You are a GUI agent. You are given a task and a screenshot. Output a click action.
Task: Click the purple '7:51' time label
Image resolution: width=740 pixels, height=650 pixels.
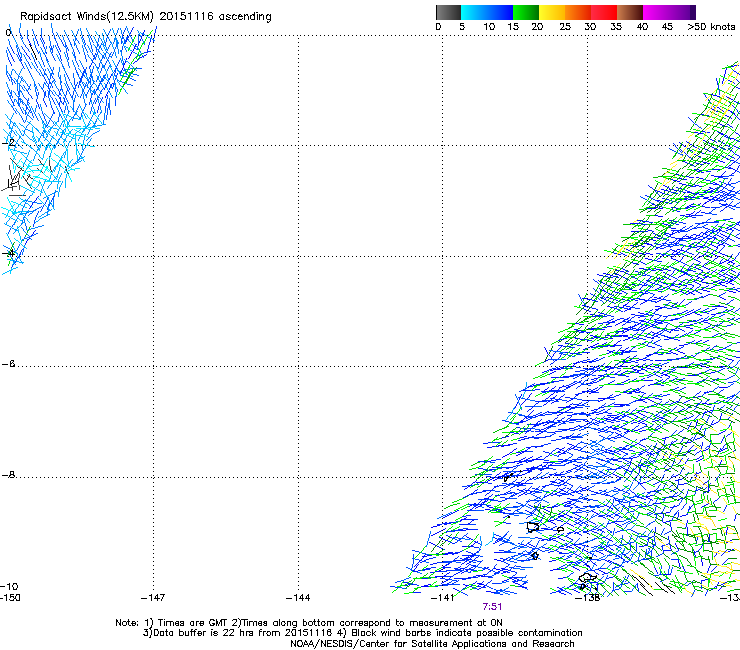(492, 607)
